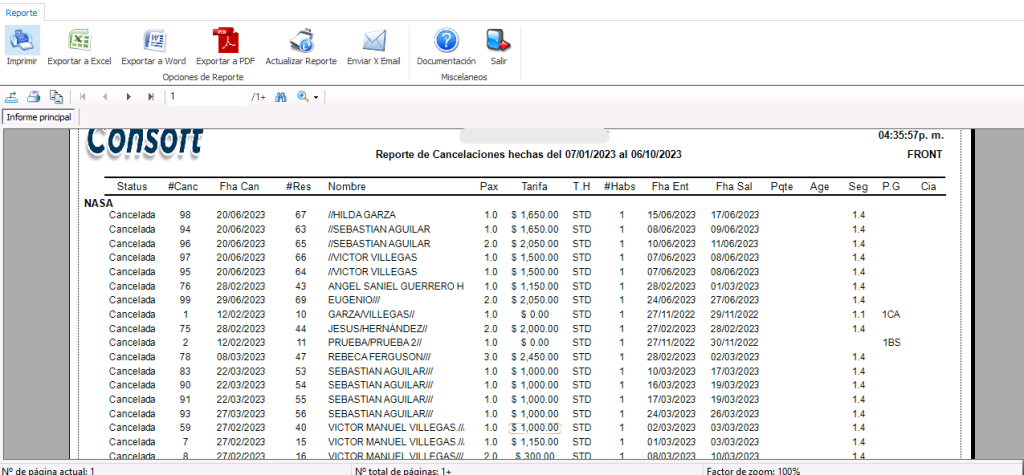Click the date 08/03/2023 in Fha Can
Image resolution: width=1024 pixels, height=475 pixels.
(240, 357)
